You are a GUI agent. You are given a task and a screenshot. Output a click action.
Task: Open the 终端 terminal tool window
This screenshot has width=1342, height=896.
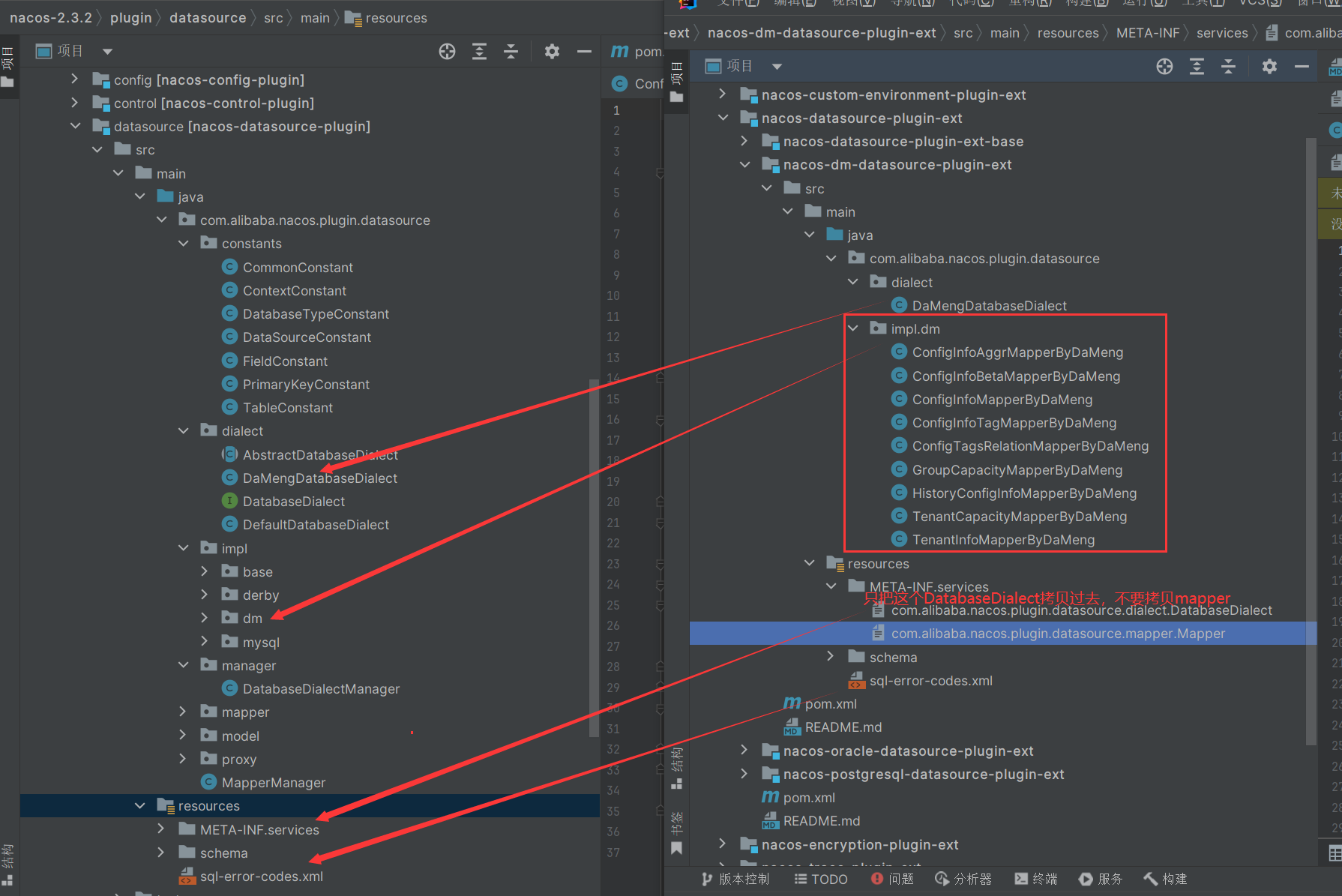click(1035, 879)
